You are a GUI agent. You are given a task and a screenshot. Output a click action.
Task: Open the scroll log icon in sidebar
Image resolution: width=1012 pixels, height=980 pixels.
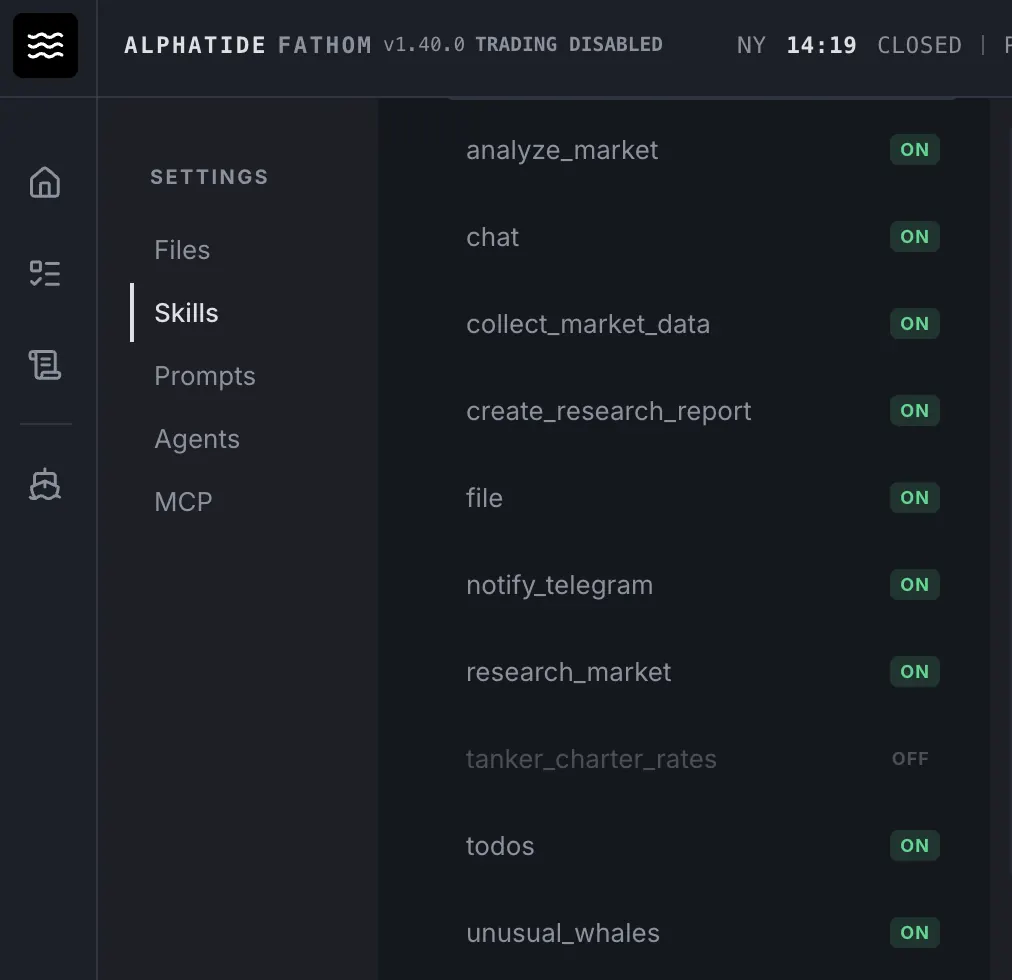click(x=45, y=365)
